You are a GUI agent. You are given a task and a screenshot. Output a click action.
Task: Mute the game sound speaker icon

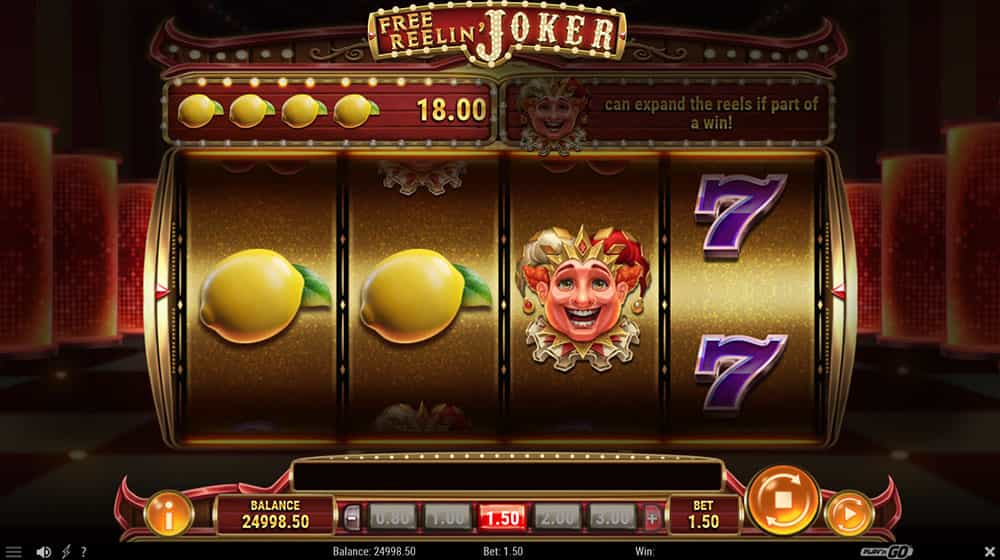43,552
